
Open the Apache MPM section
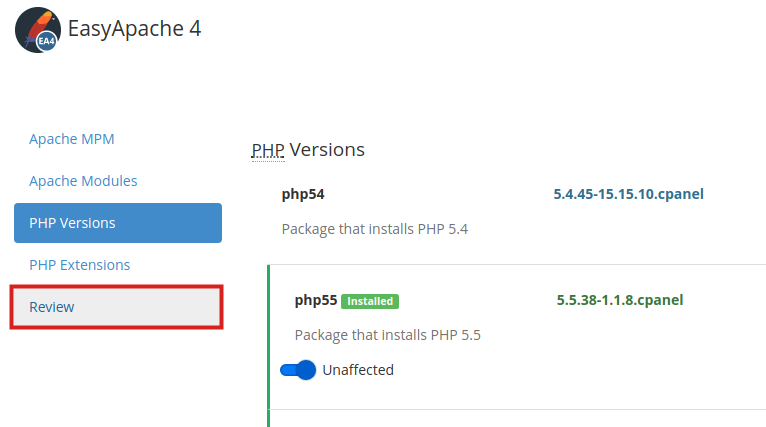click(72, 139)
